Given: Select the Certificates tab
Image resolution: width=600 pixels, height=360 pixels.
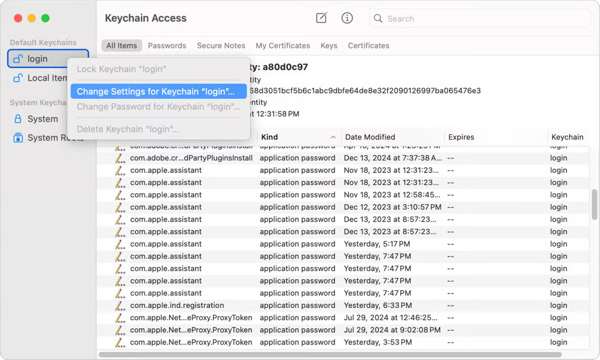Looking at the screenshot, I should [x=368, y=46].
